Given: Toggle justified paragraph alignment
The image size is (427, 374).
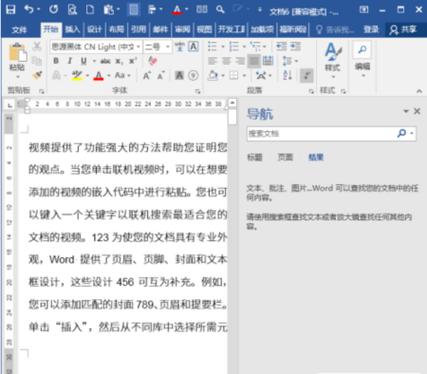Looking at the screenshot, I should pos(254,61).
